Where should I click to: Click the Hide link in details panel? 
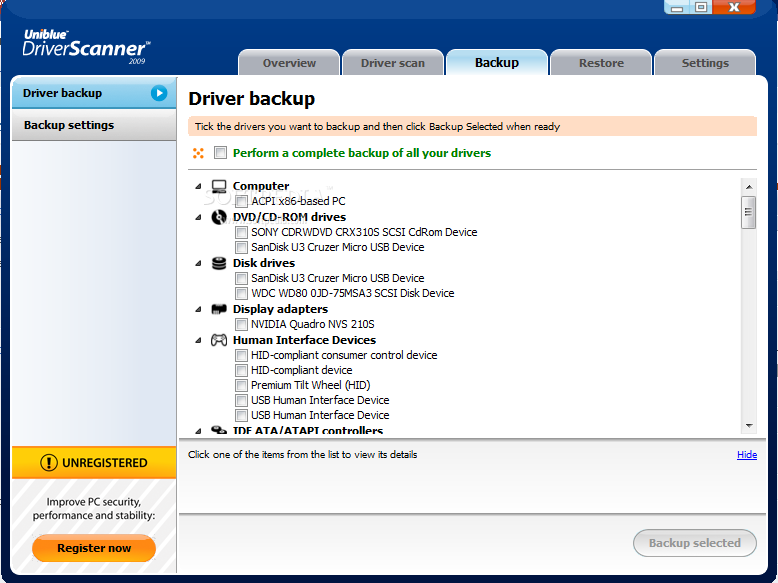[747, 454]
